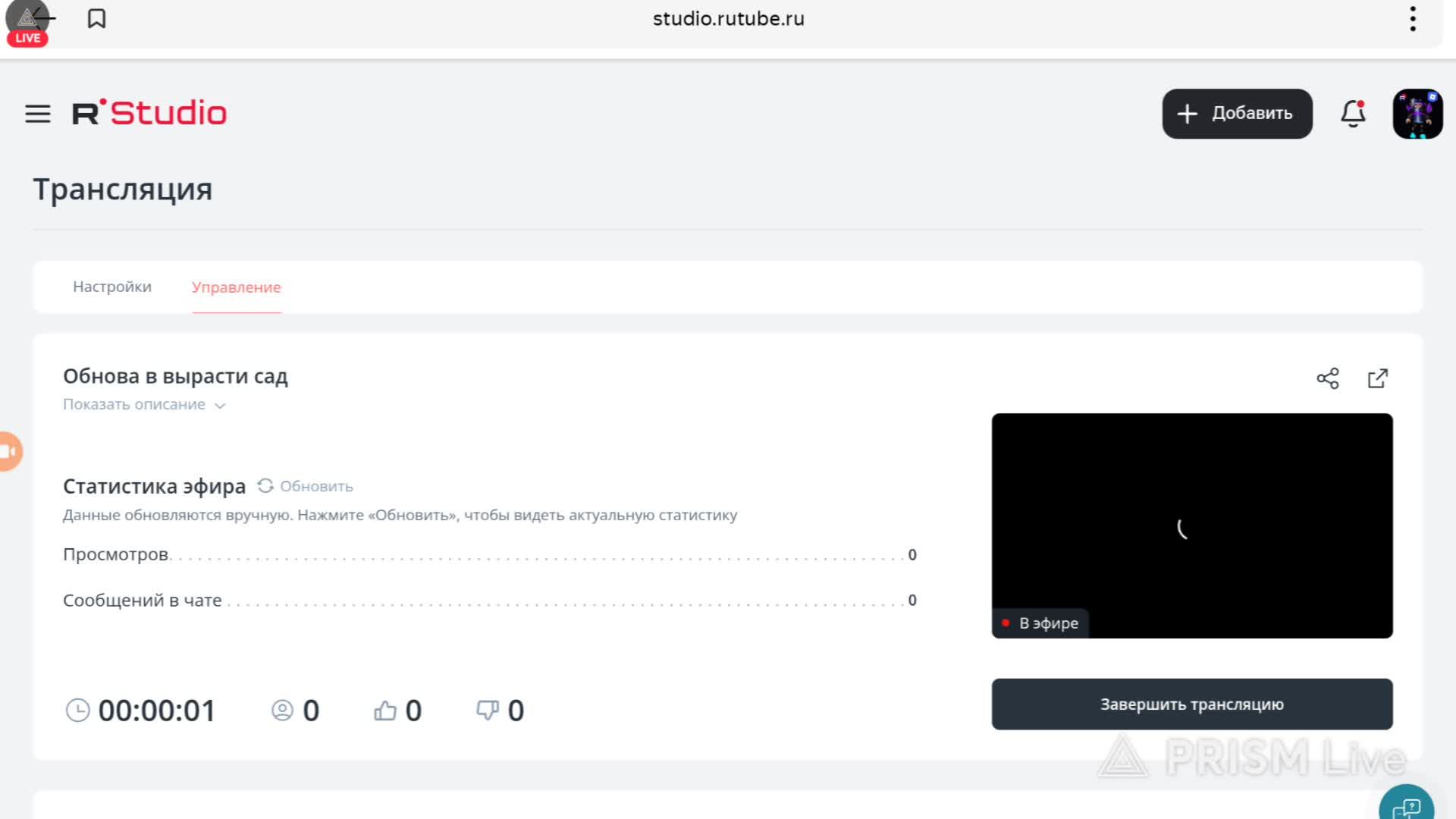
Task: Tap the PRISM LIVE recording badge
Action: (27, 24)
